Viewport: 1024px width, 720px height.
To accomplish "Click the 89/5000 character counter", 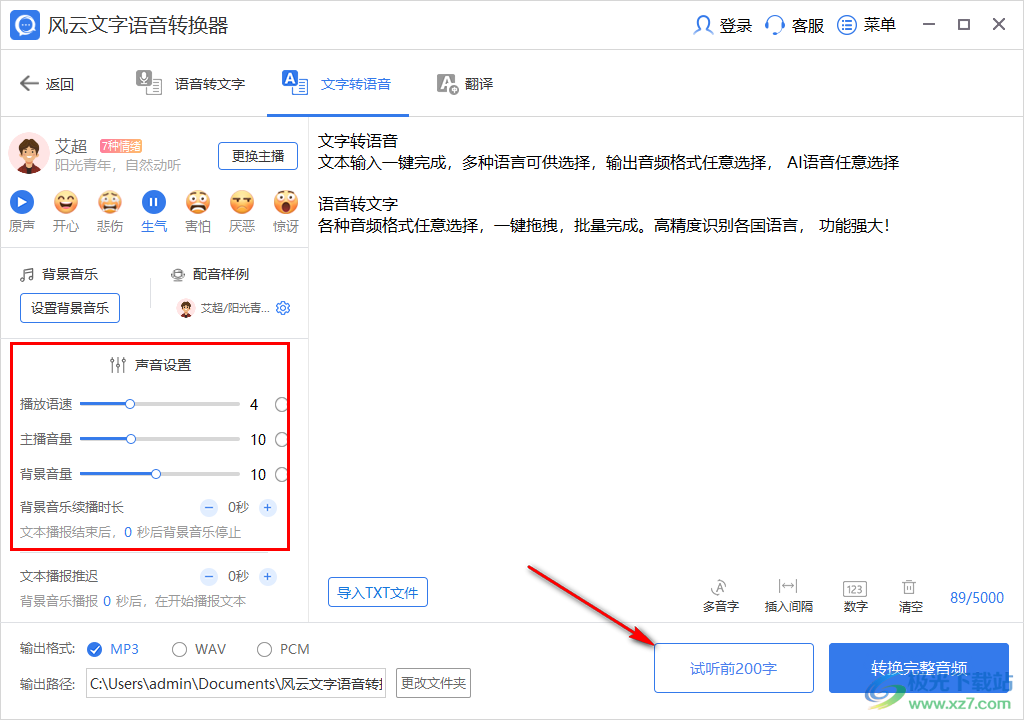I will (x=976, y=597).
